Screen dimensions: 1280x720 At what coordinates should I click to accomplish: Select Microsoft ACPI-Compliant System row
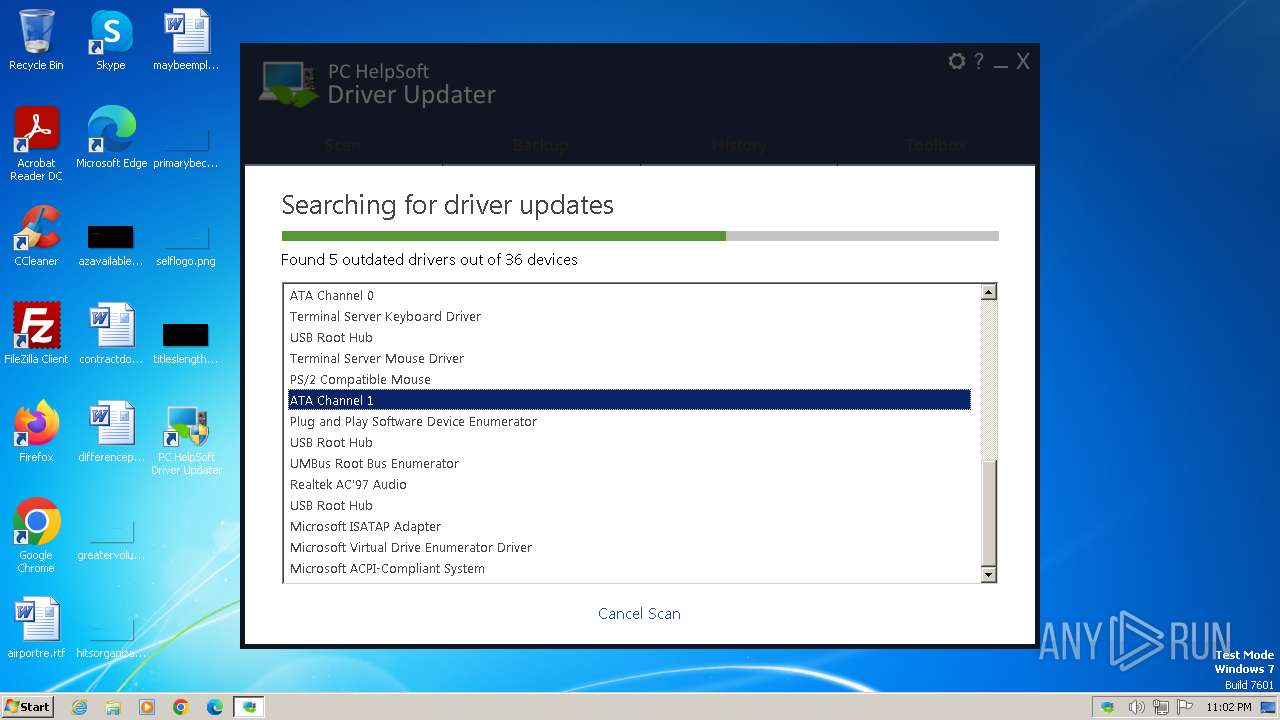tap(627, 569)
